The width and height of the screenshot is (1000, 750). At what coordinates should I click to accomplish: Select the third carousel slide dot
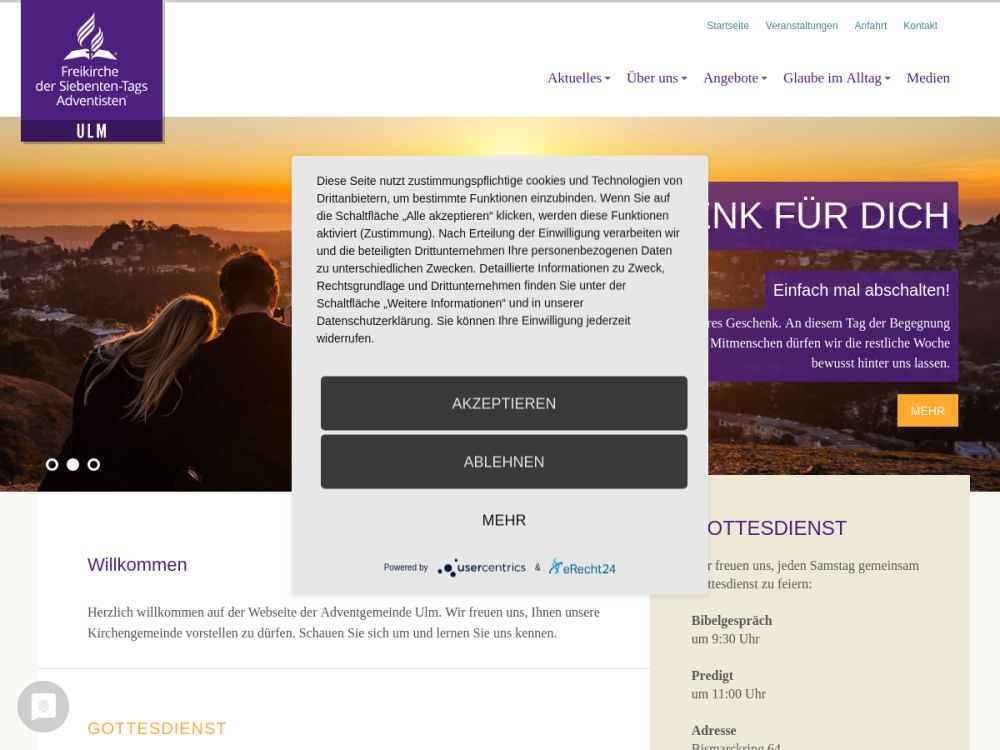pos(94,464)
